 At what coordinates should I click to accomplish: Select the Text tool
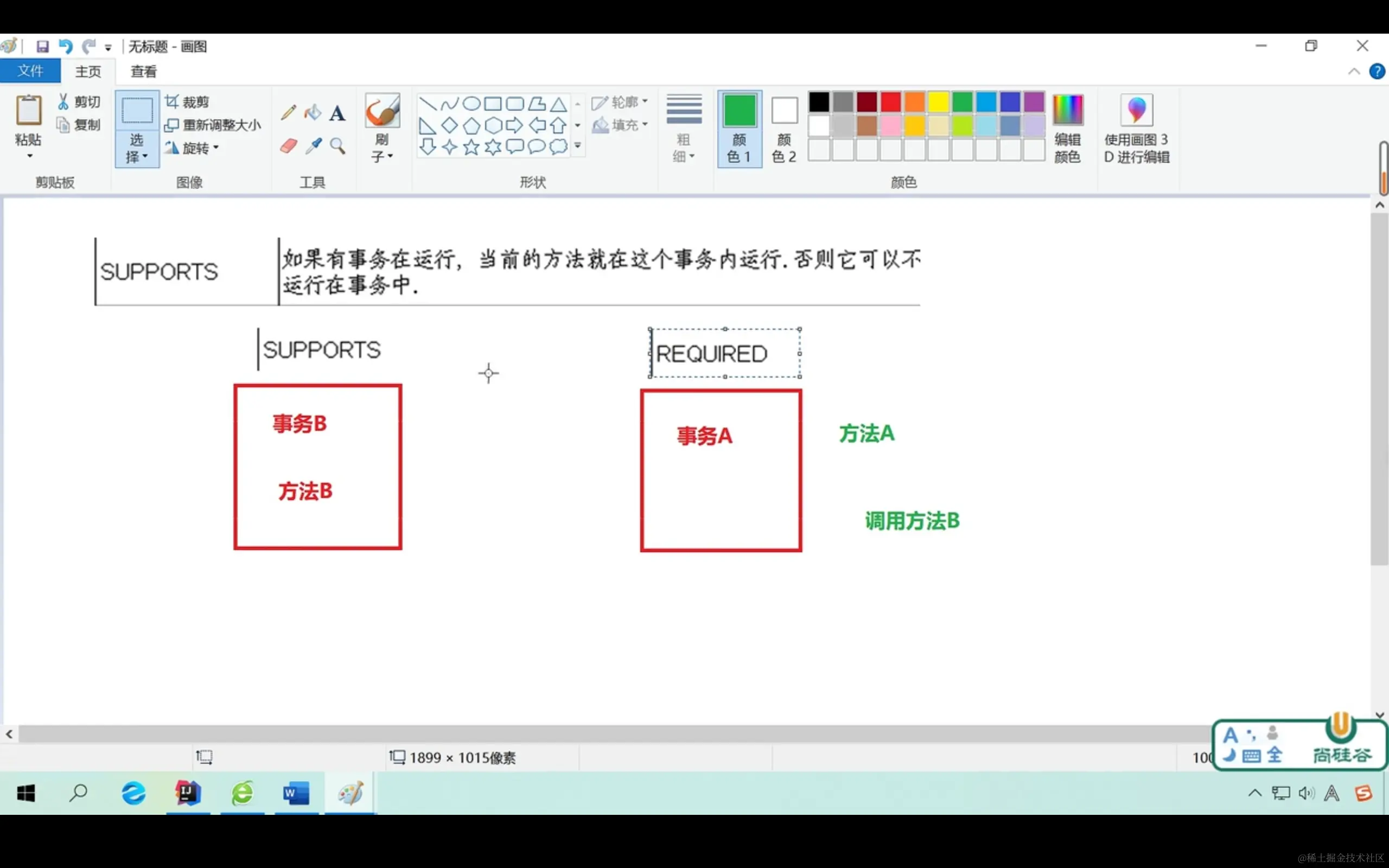click(337, 113)
